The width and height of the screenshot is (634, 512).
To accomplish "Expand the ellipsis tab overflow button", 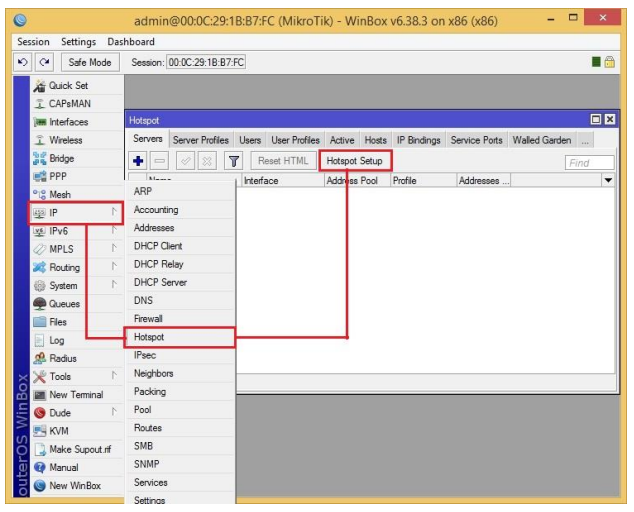I will [585, 140].
